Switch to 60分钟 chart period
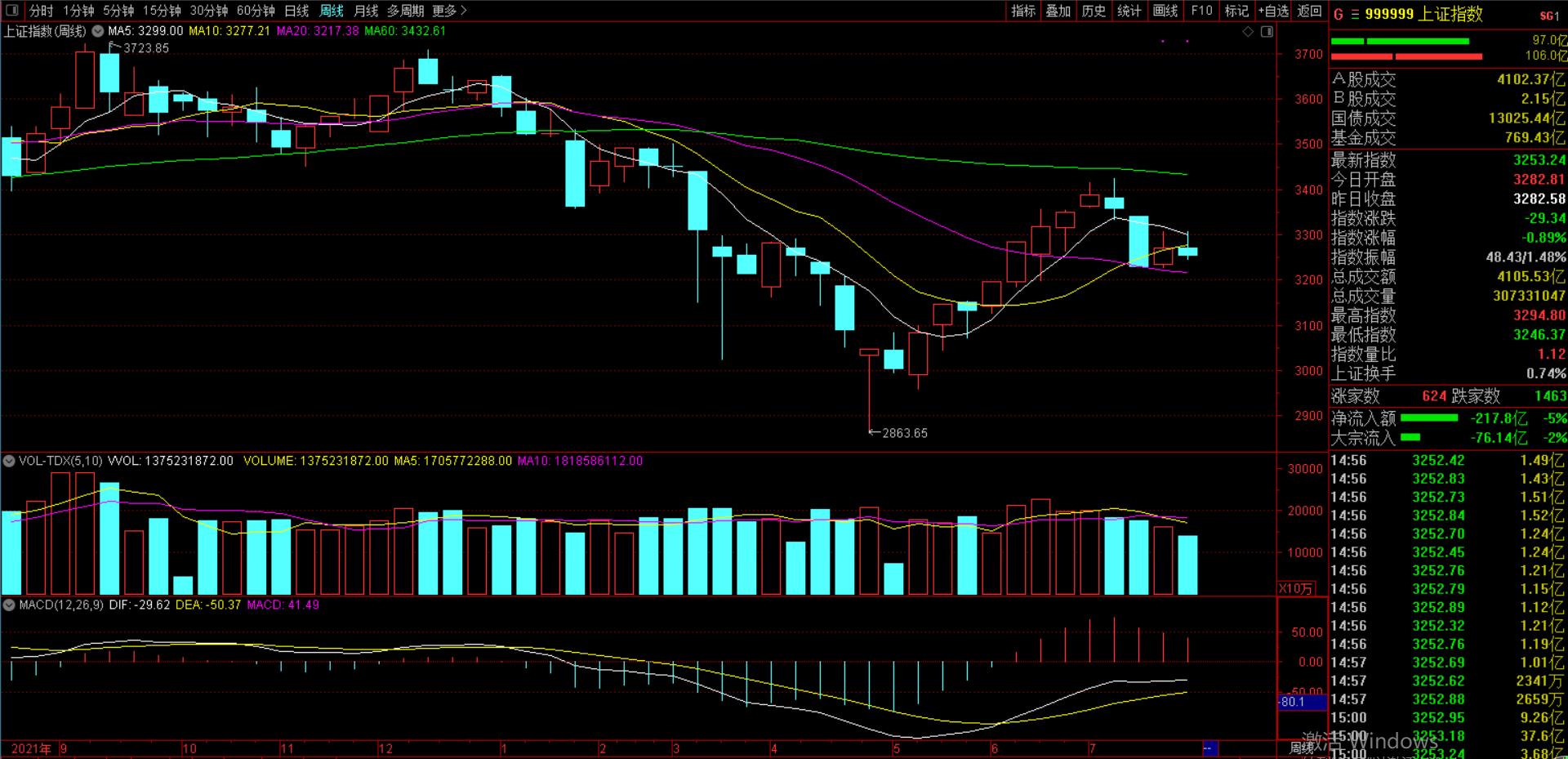This screenshot has width=1568, height=759. (256, 11)
